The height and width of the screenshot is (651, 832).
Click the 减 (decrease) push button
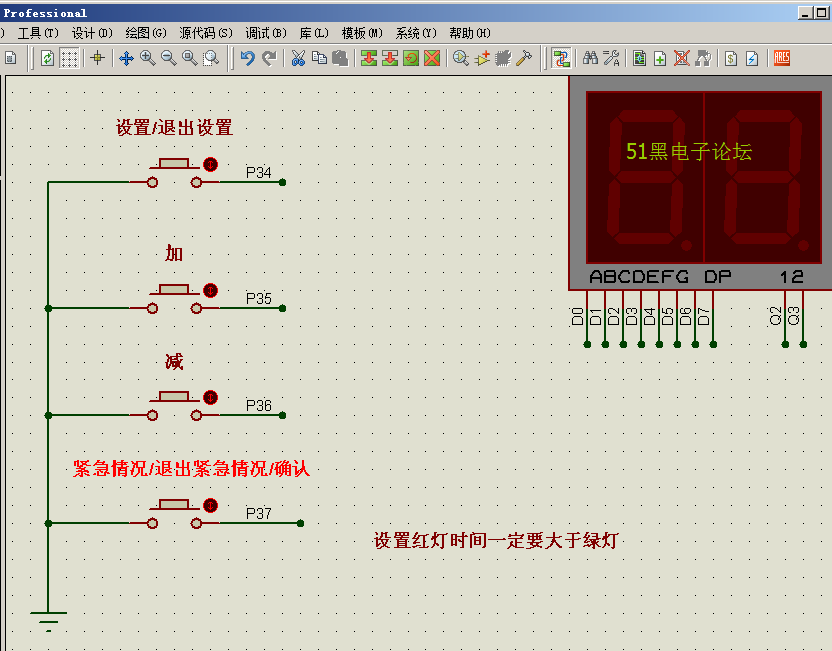[x=175, y=398]
